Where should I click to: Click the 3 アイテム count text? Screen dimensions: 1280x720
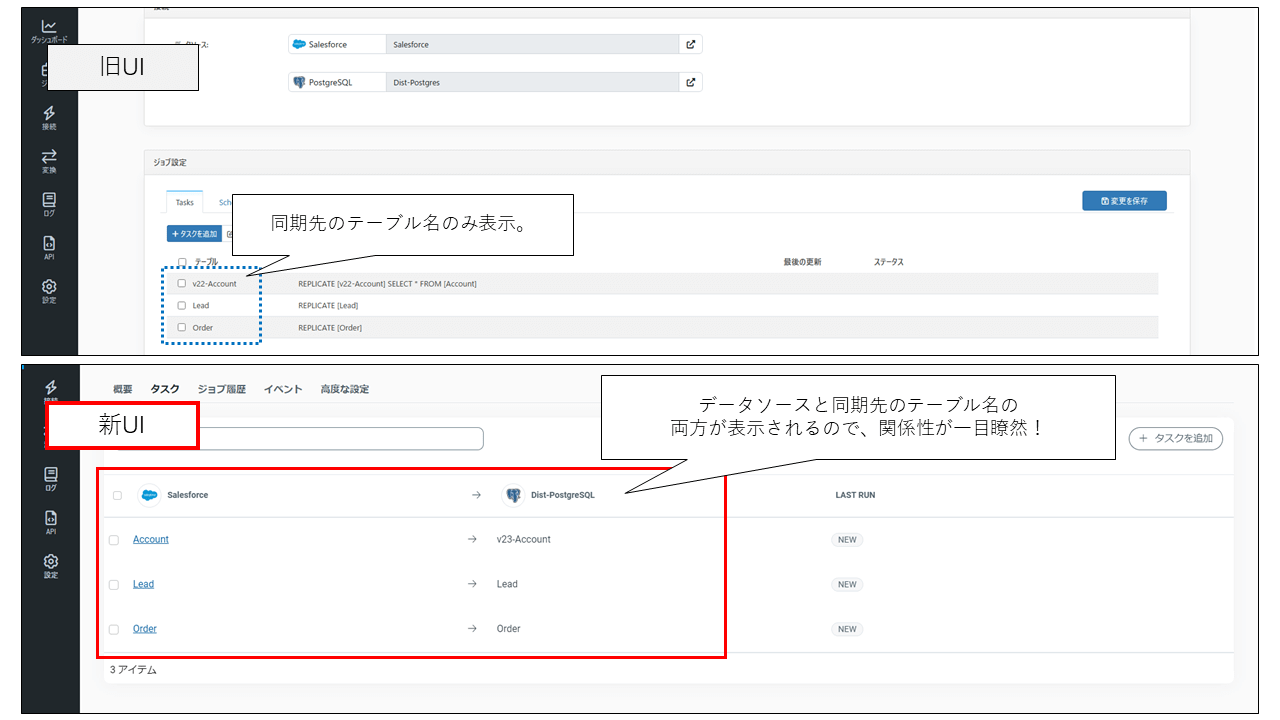tap(133, 670)
